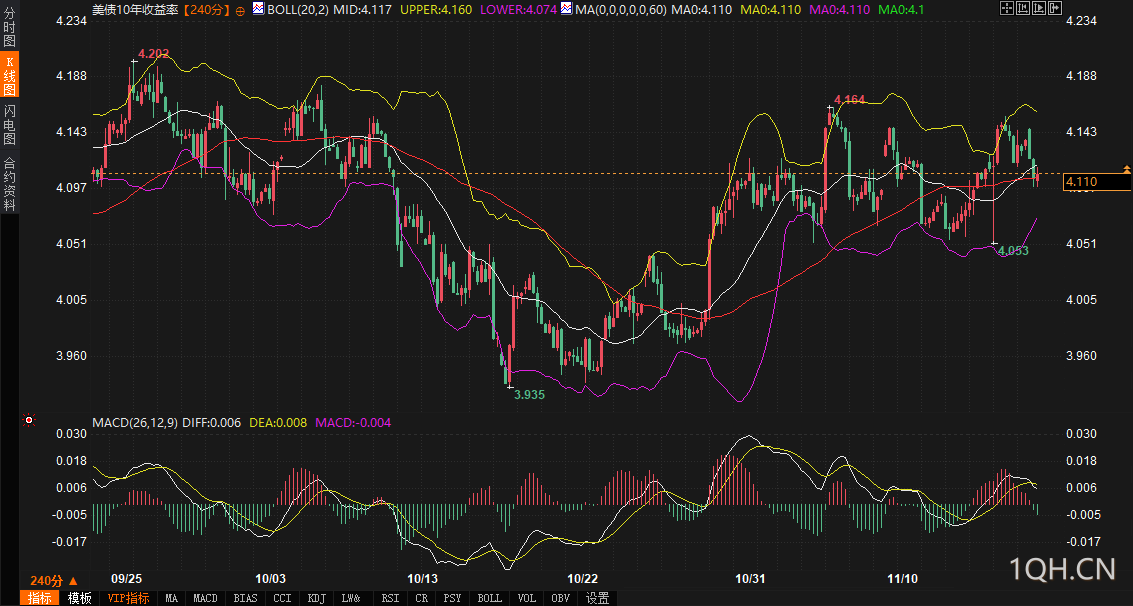The width and height of the screenshot is (1133, 606).
Task: Switch to the 分时图 side tab
Action: (10, 28)
